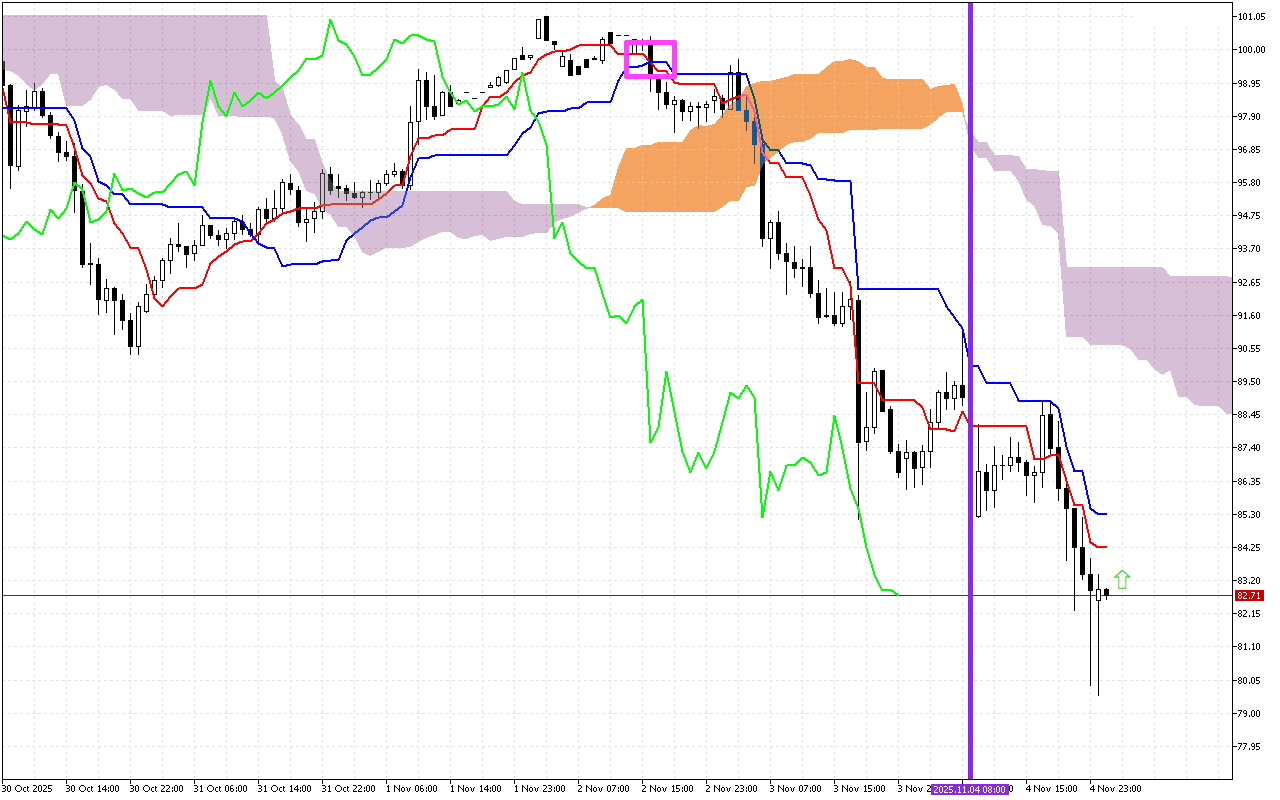The width and height of the screenshot is (1280, 800).
Task: Select the magenta rectangle drawn on the chart
Action: point(650,43)
